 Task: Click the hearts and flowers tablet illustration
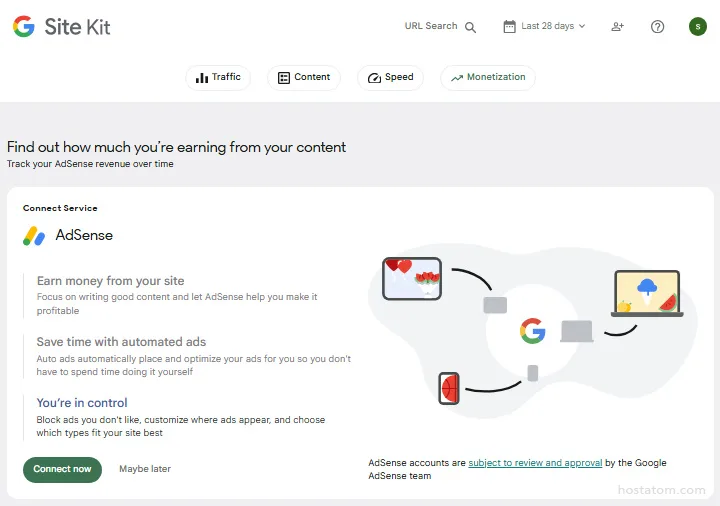coord(412,279)
